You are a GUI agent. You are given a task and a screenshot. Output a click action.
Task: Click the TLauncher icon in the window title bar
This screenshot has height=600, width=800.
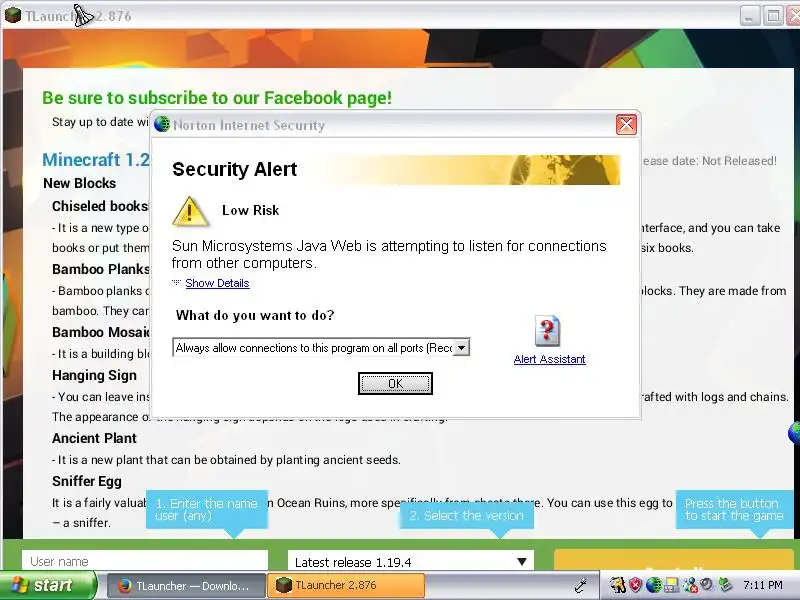pos(12,14)
